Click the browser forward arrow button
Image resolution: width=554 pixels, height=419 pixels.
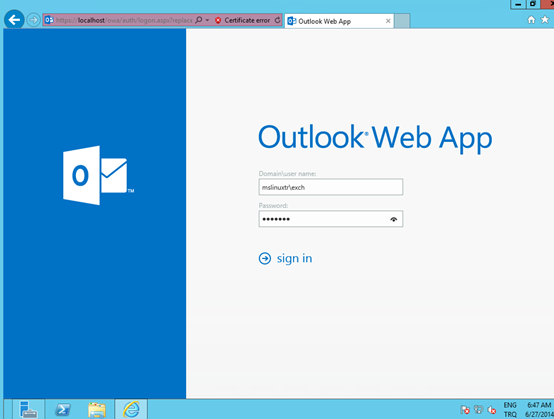click(x=33, y=20)
